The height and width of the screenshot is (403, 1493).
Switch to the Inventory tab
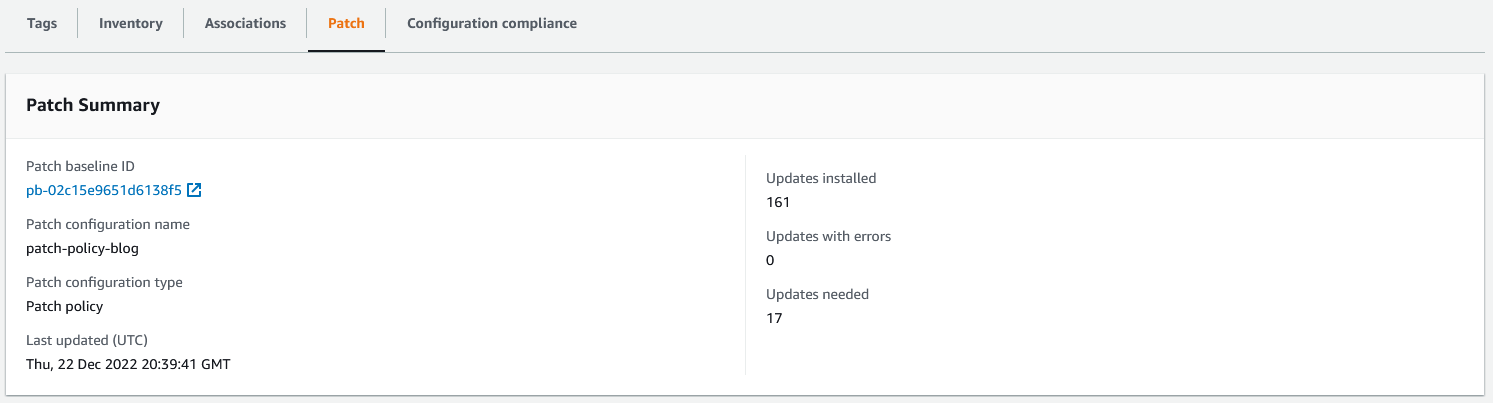[131, 23]
